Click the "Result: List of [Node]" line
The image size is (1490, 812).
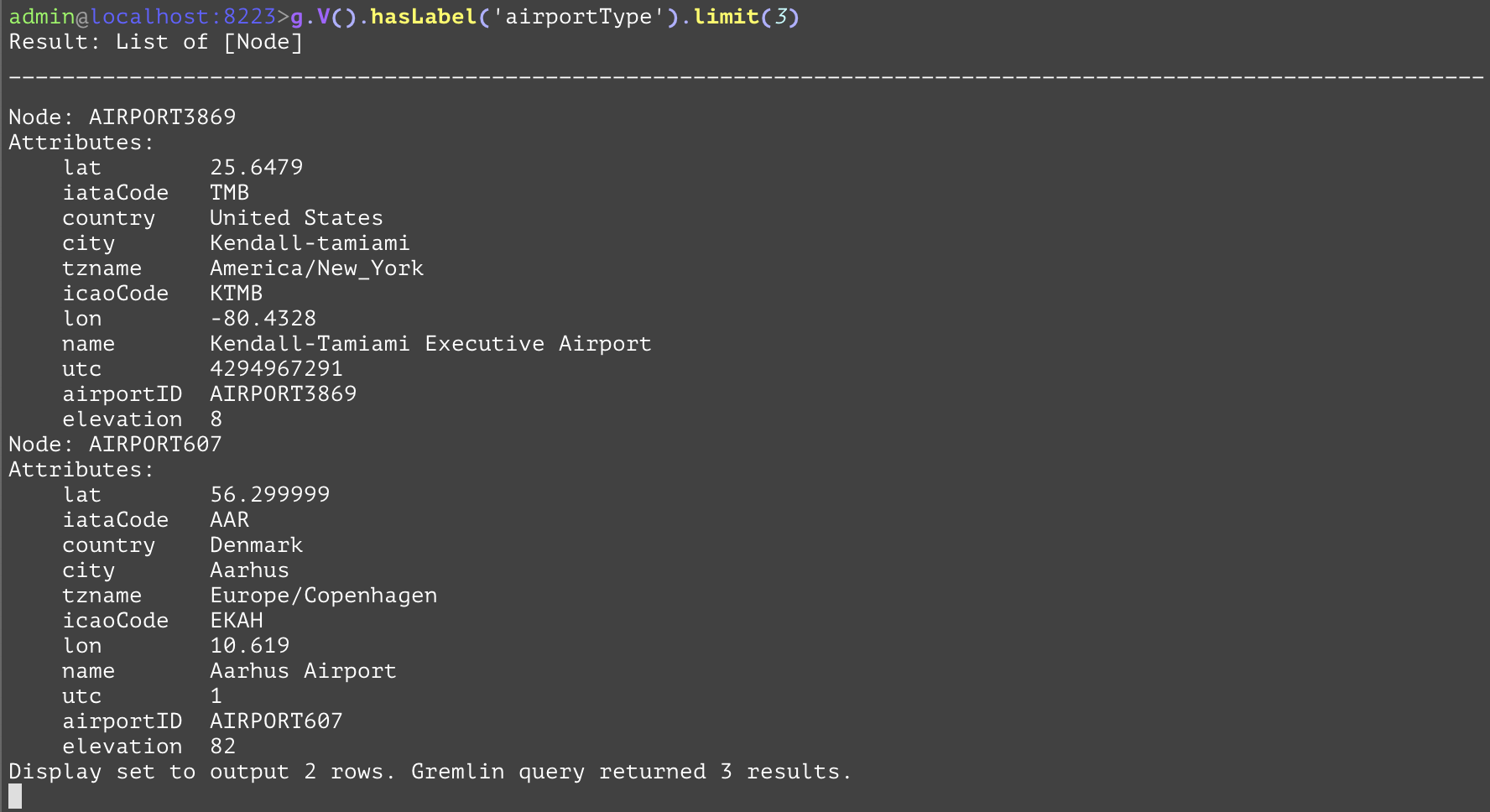coord(155,42)
